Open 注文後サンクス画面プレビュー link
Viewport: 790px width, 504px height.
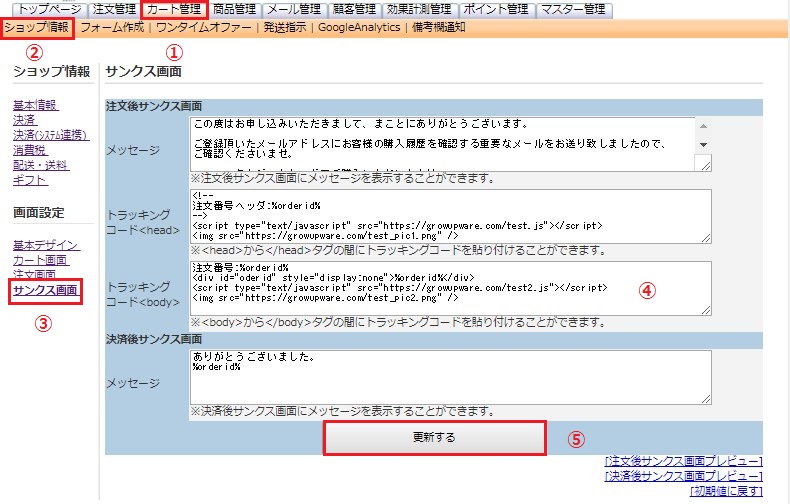pyautogui.click(x=684, y=461)
